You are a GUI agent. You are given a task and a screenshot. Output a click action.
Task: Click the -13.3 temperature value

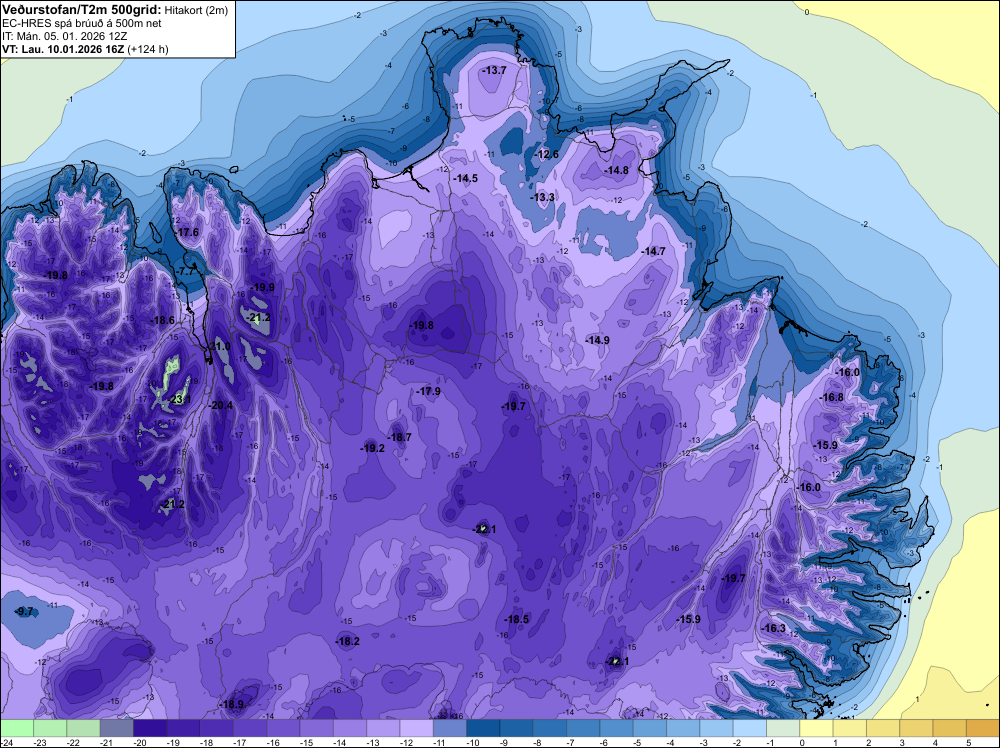542,198
